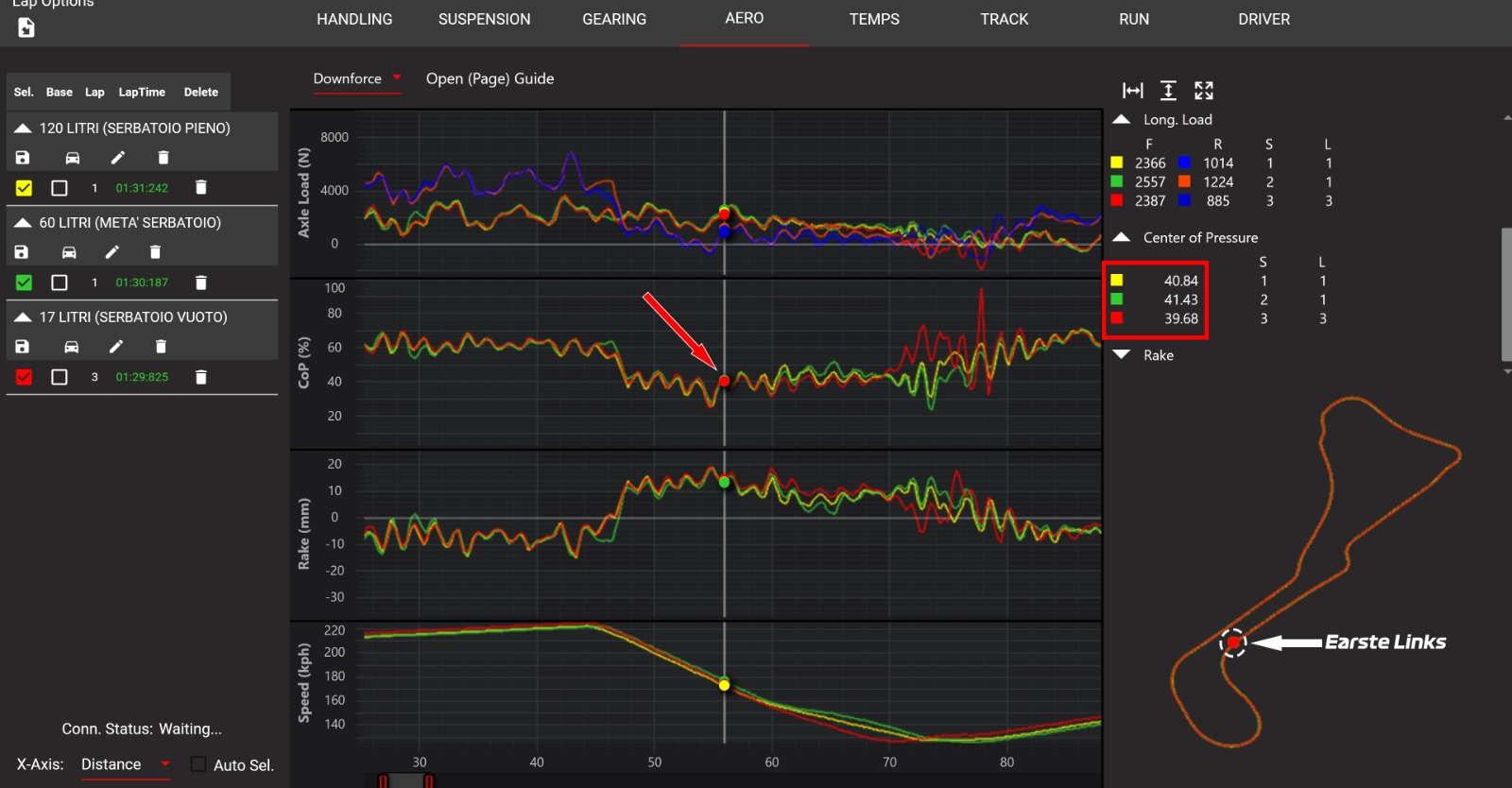Open car icon for 60 LITRI setup
The width and height of the screenshot is (1512, 788).
[x=69, y=252]
